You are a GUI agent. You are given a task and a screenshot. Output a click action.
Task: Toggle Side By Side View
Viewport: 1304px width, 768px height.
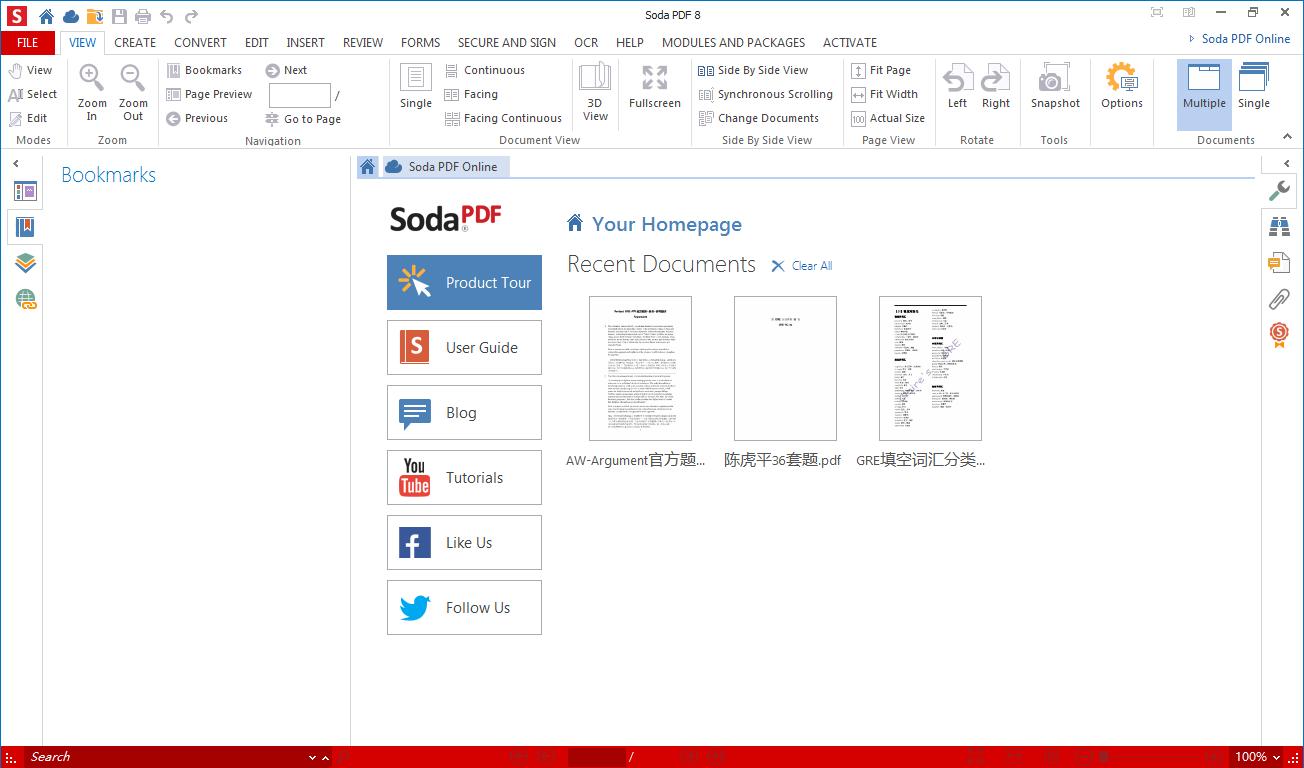pos(753,70)
